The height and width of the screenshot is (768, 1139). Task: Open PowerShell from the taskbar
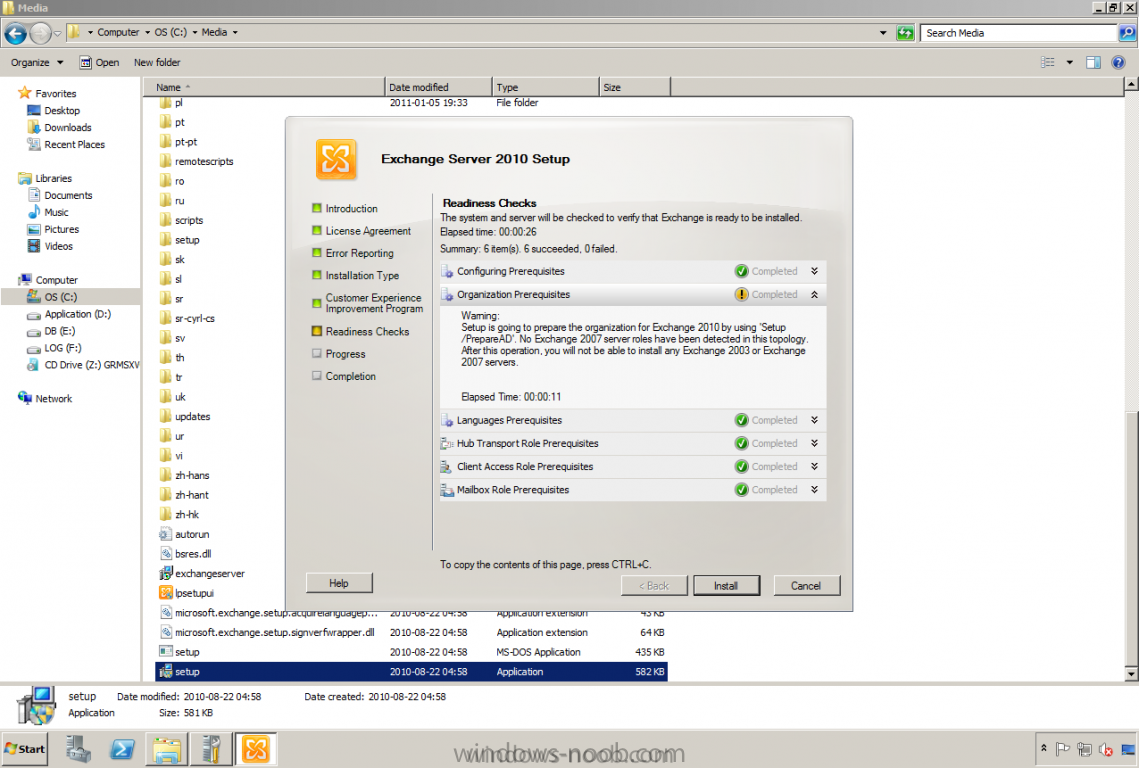point(122,749)
